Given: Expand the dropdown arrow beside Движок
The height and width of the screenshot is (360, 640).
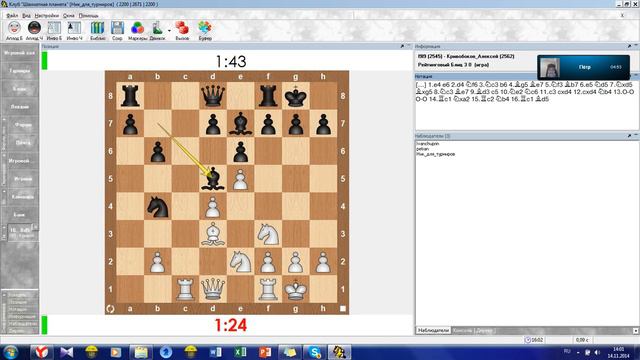Looking at the screenshot, I should click(x=169, y=30).
